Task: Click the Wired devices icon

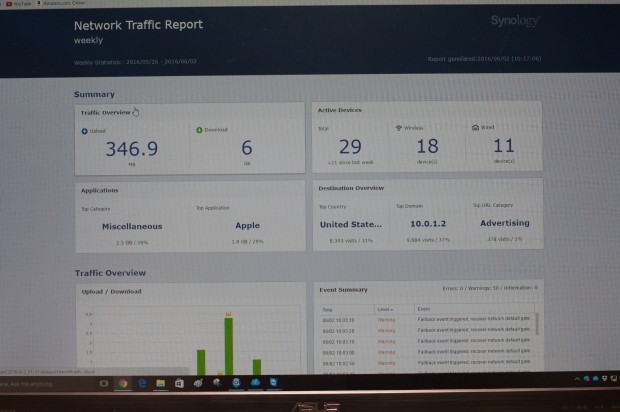Action: [x=474, y=128]
